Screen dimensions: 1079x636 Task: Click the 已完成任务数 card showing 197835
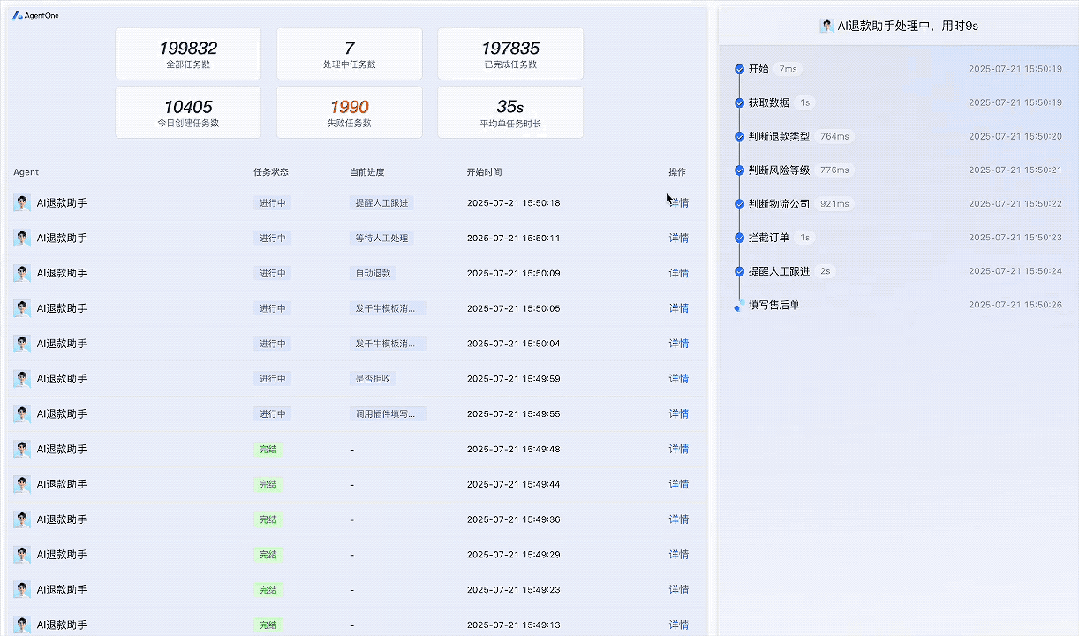point(511,54)
